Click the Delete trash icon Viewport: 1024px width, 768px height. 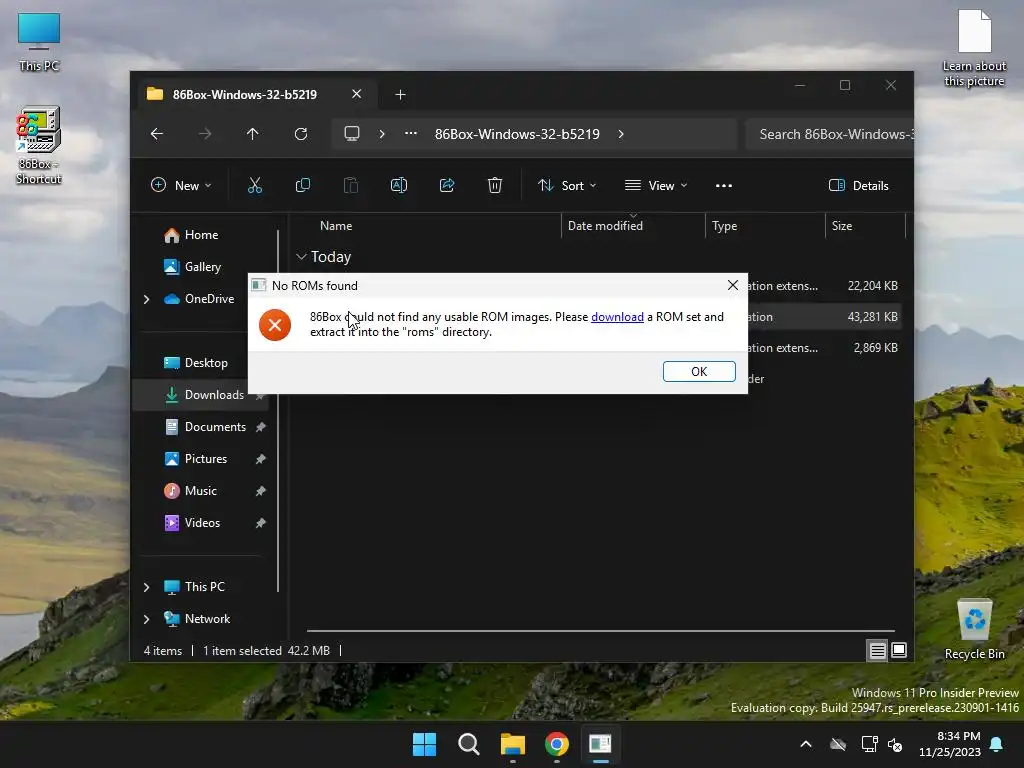point(495,185)
